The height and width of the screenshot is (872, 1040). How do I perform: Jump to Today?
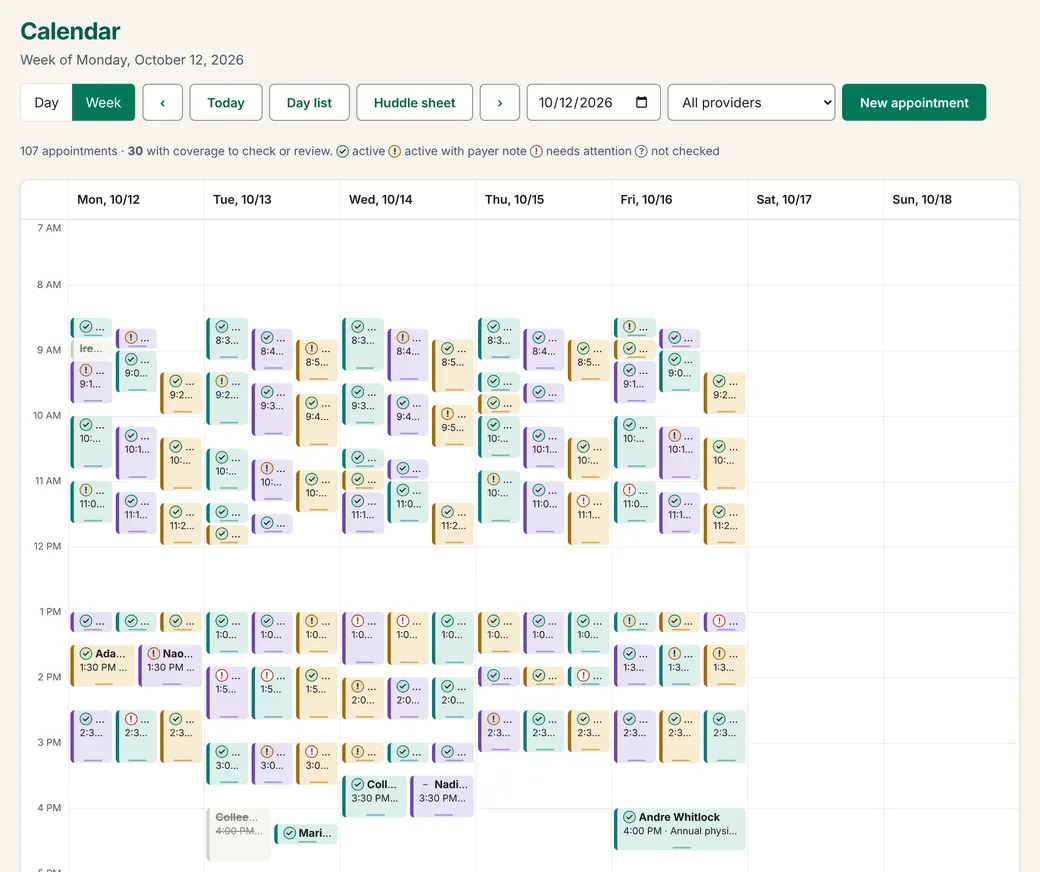pos(226,102)
